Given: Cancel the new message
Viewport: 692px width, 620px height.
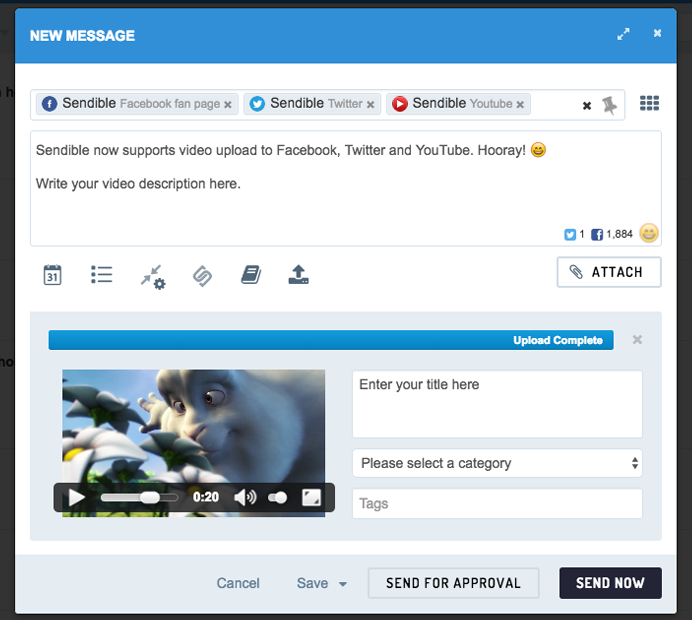Looking at the screenshot, I should click(x=238, y=583).
